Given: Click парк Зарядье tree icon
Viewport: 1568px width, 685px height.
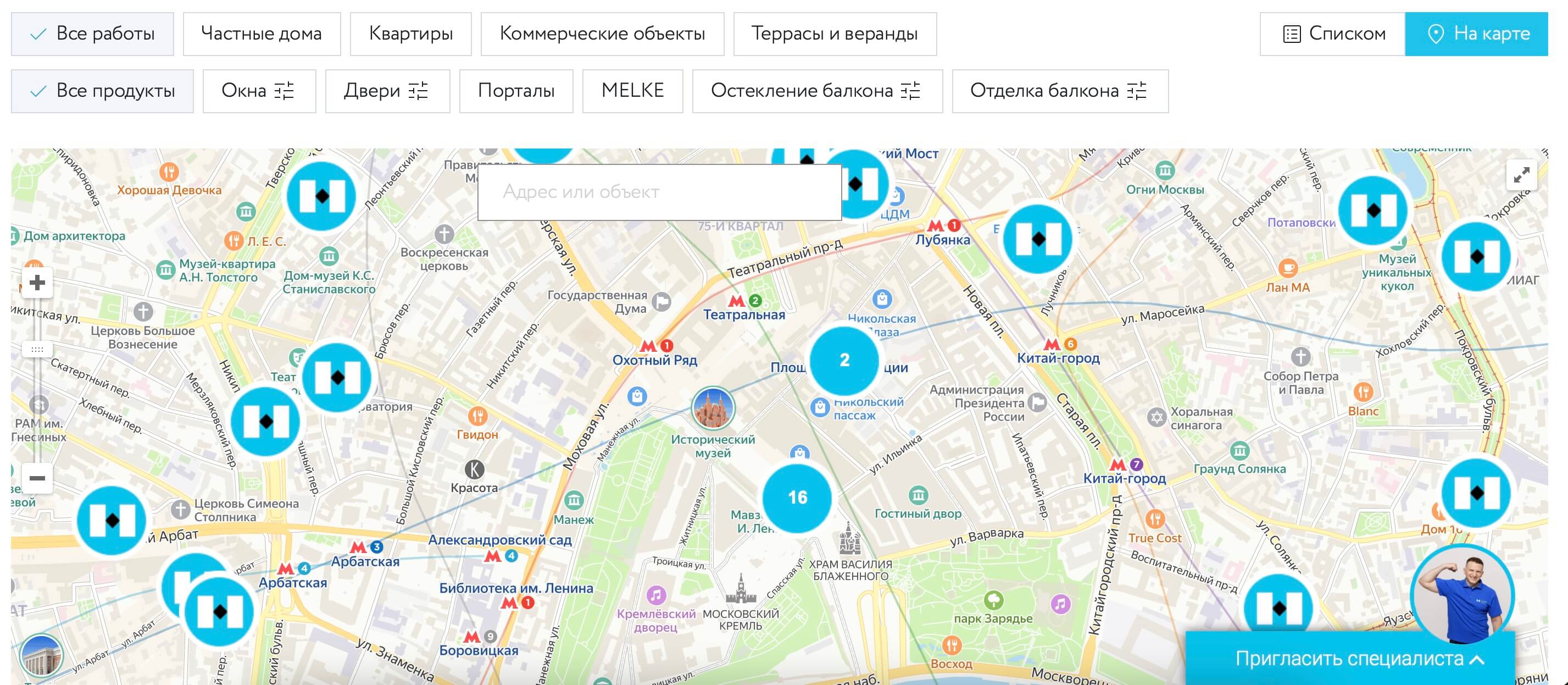Looking at the screenshot, I should (993, 600).
